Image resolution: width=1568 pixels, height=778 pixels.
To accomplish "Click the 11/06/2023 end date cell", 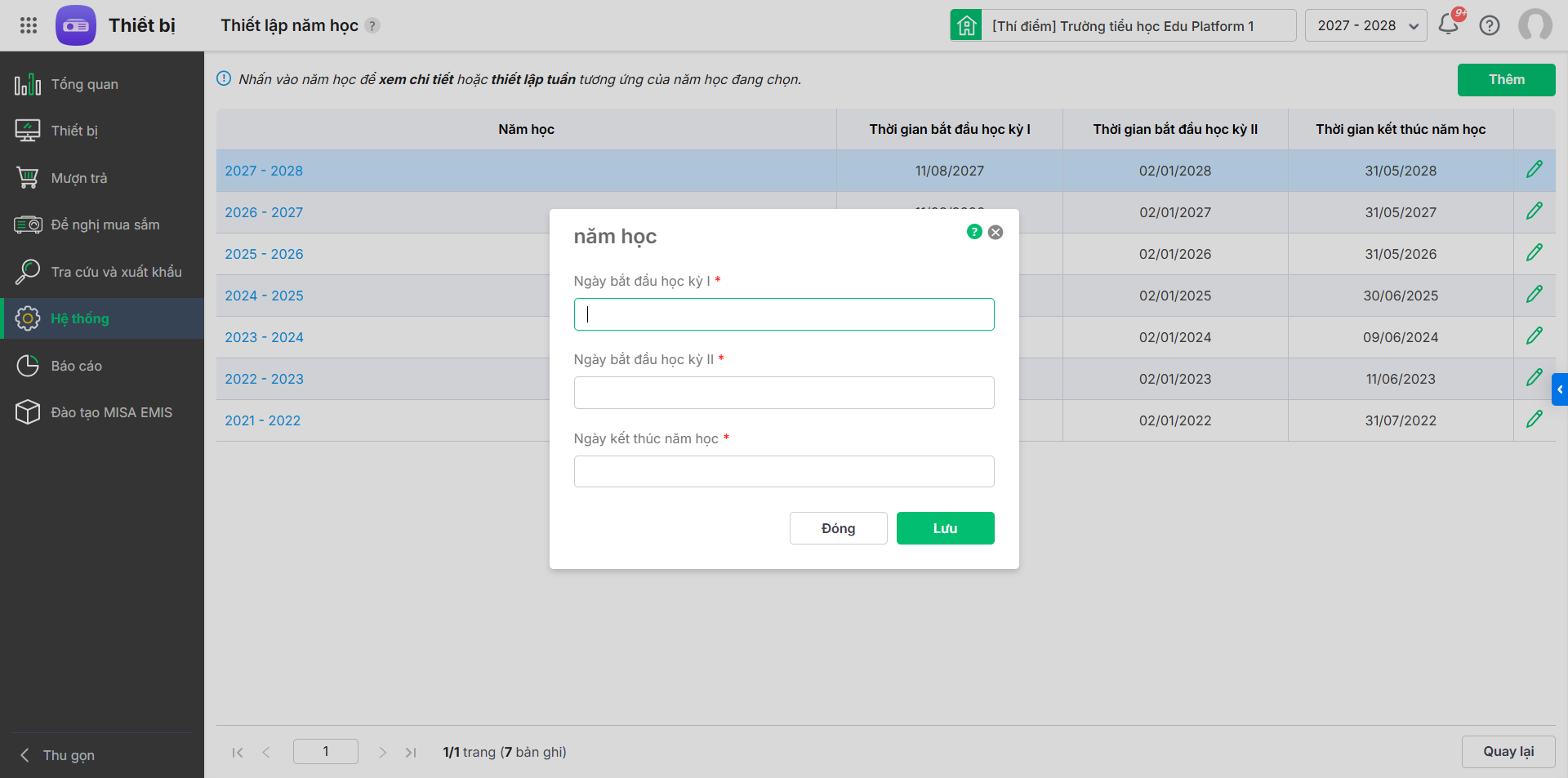I will pos(1401,379).
